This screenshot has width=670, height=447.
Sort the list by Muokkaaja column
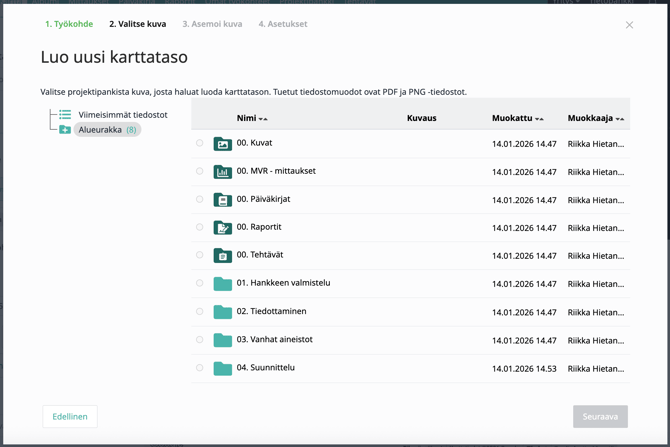point(595,118)
